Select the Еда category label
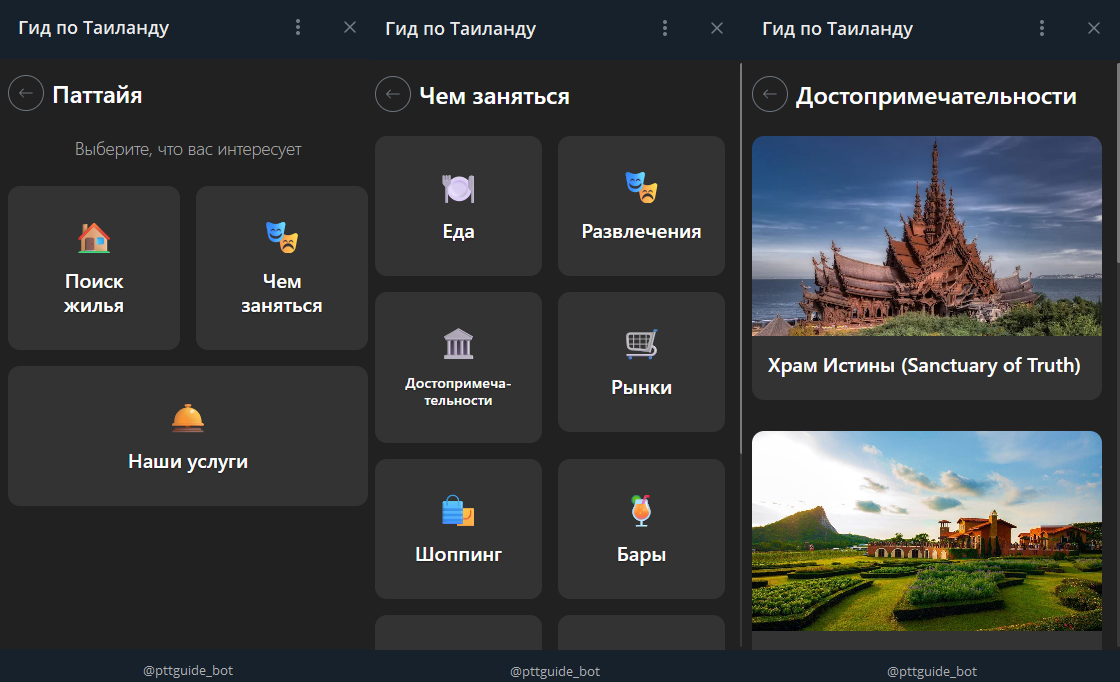 pos(458,231)
